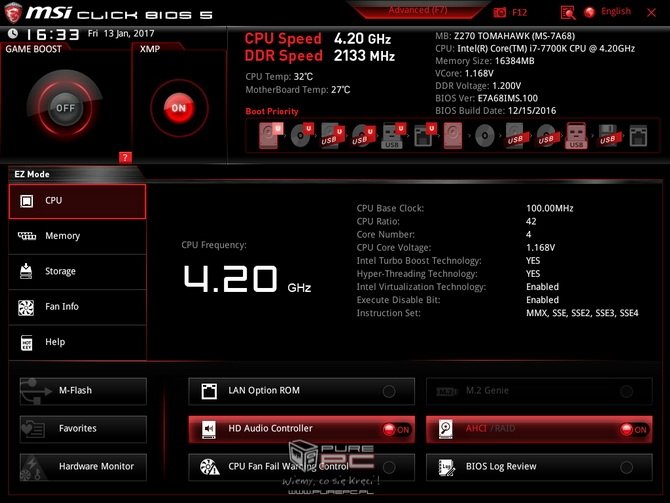Disable the HD Audio Controller switch
Image resolution: width=670 pixels, height=503 pixels.
pyautogui.click(x=396, y=429)
